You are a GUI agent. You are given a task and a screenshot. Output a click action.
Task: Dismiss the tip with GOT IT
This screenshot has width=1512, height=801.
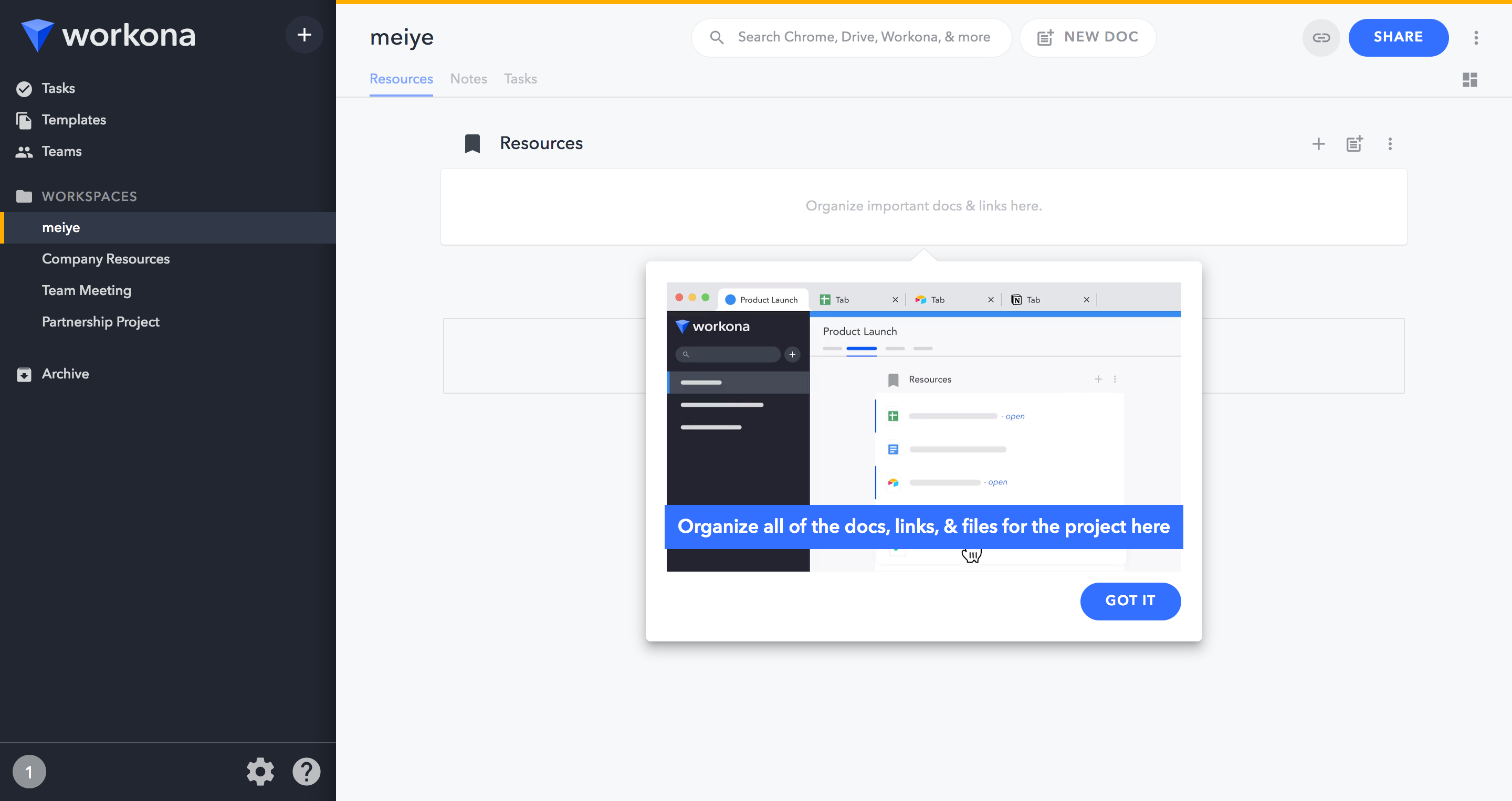point(1130,601)
